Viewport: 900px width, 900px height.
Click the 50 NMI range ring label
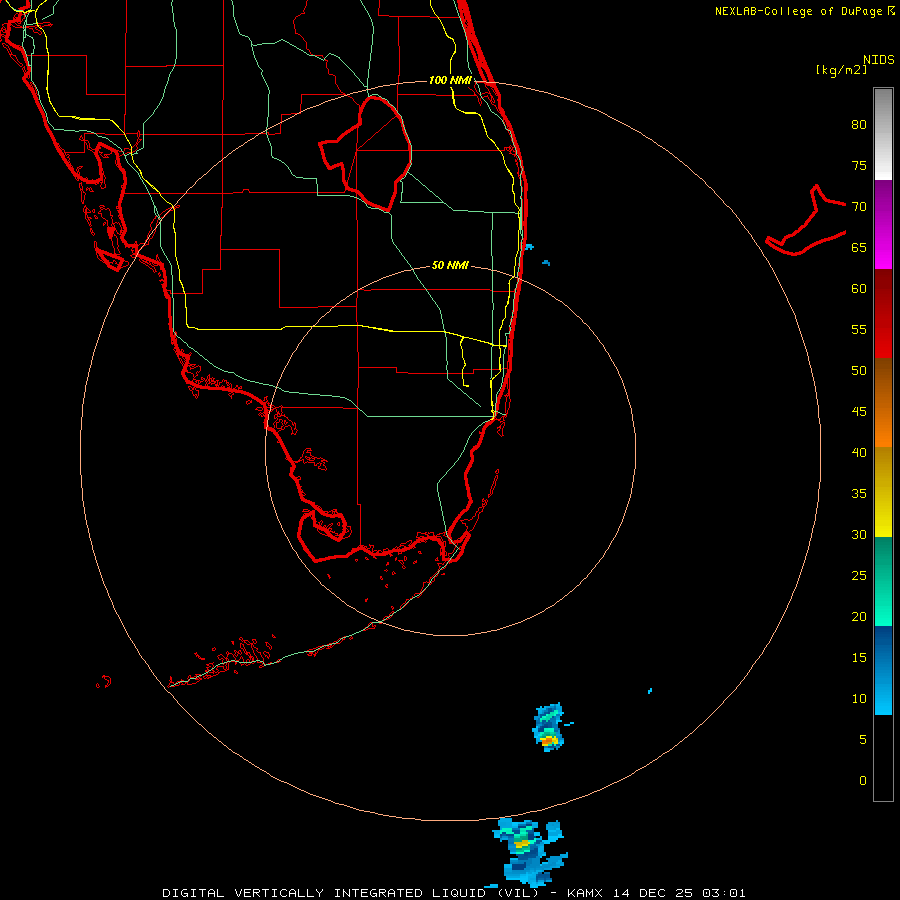pos(450,265)
